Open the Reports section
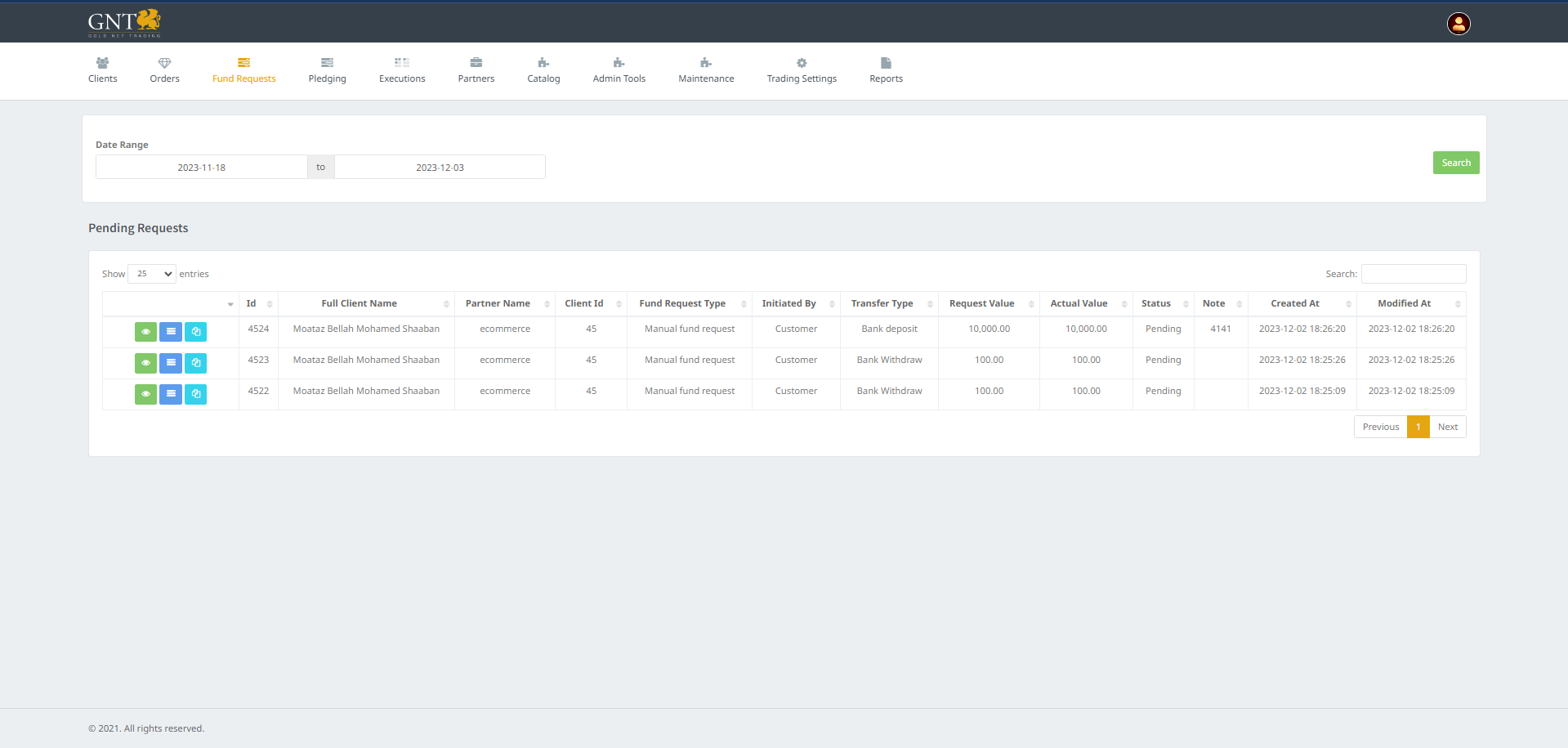This screenshot has width=1568, height=748. [x=886, y=70]
